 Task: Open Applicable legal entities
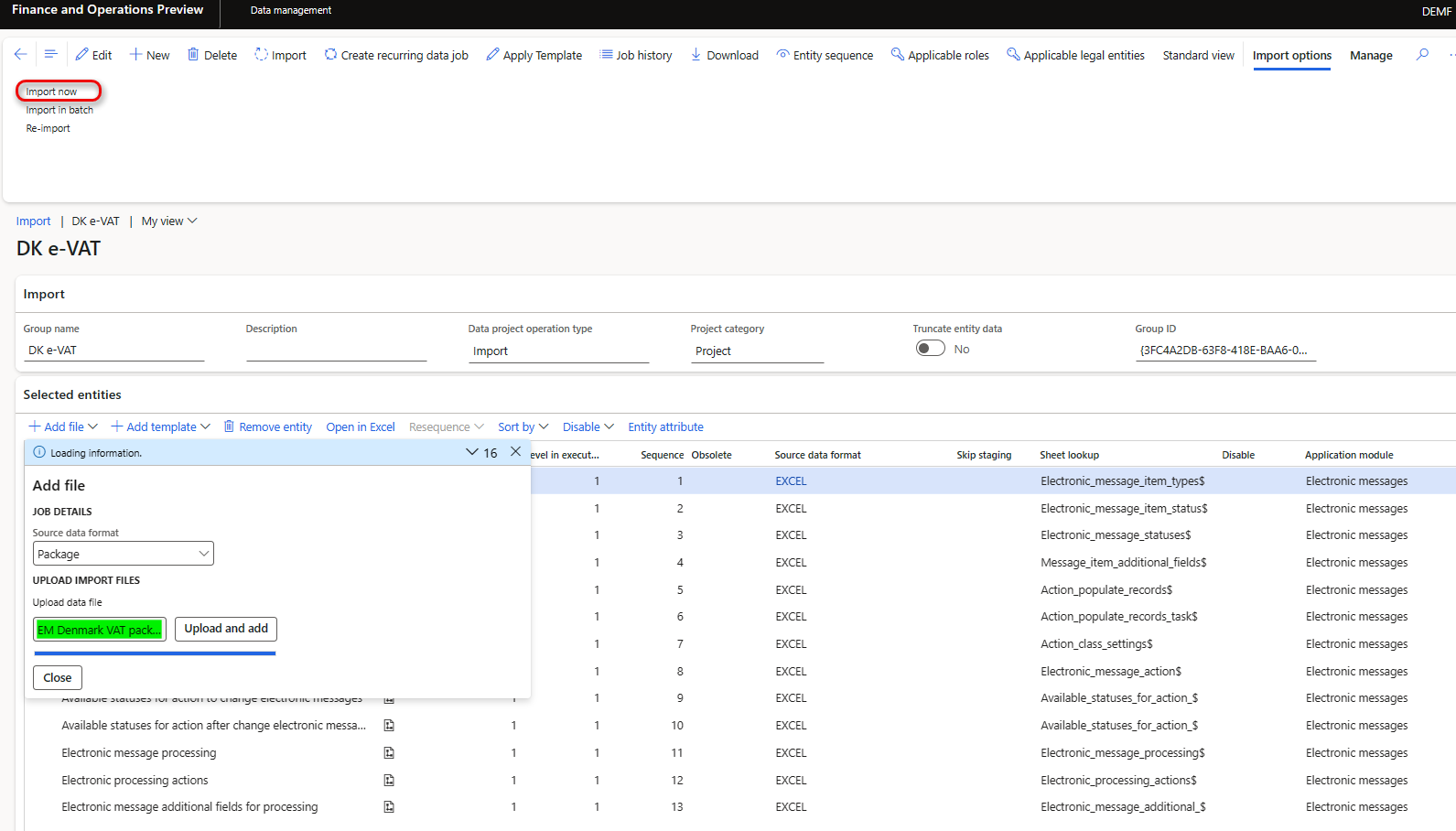1076,55
